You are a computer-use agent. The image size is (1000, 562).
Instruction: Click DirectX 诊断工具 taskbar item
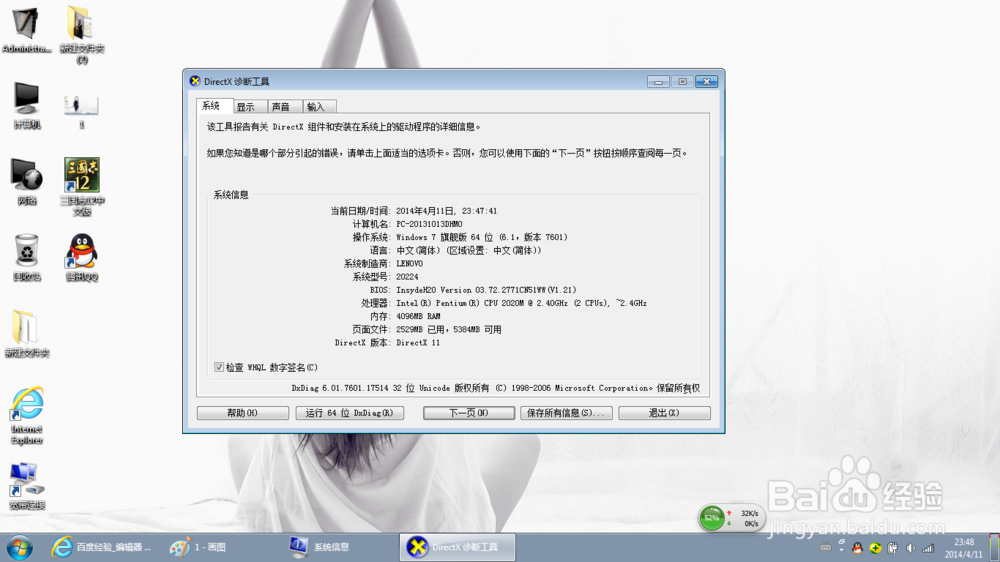[457, 547]
